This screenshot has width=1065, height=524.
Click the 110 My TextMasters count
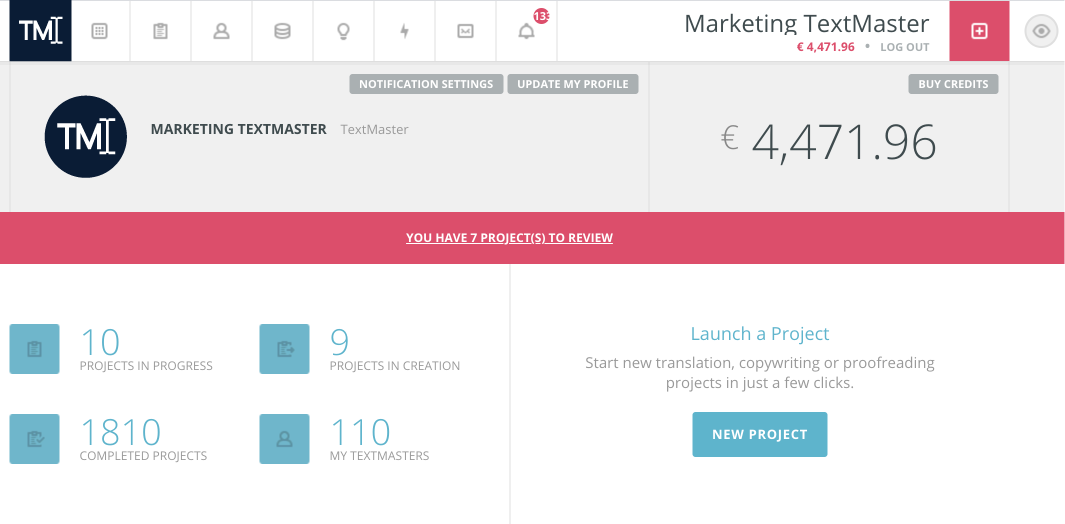coord(360,432)
